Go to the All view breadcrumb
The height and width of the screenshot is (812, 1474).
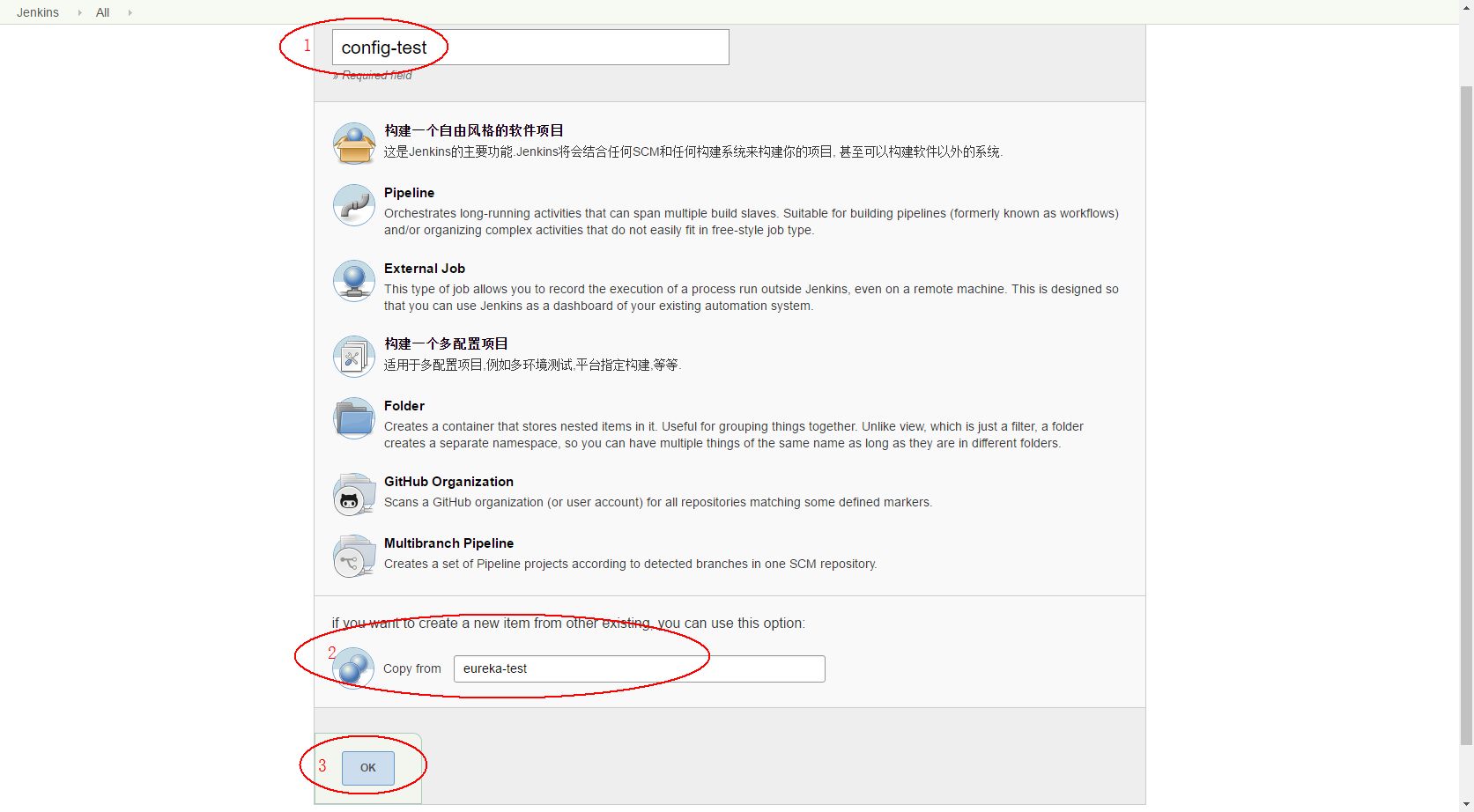[102, 12]
